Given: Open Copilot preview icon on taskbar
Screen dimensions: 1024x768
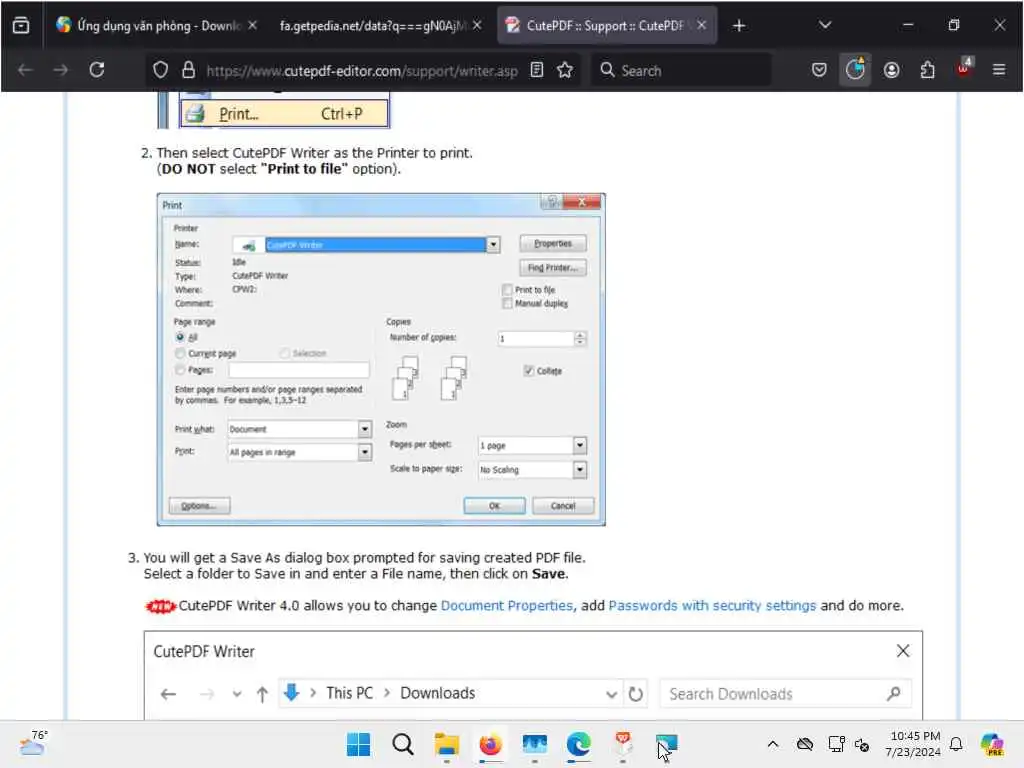Looking at the screenshot, I should point(992,744).
